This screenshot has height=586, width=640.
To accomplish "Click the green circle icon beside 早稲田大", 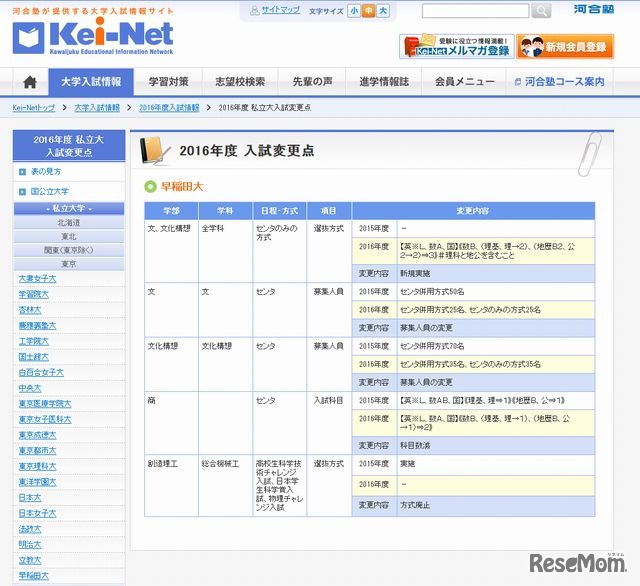I will 151,187.
